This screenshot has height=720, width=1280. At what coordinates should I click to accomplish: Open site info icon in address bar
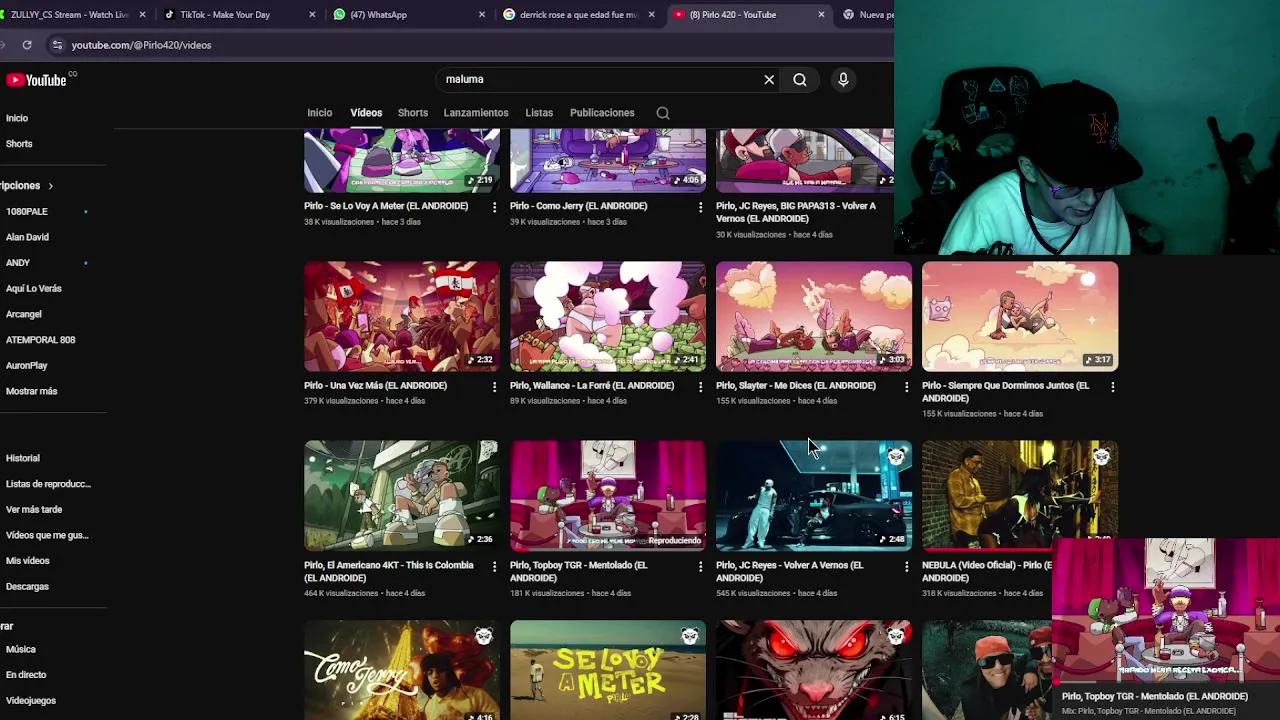57,45
